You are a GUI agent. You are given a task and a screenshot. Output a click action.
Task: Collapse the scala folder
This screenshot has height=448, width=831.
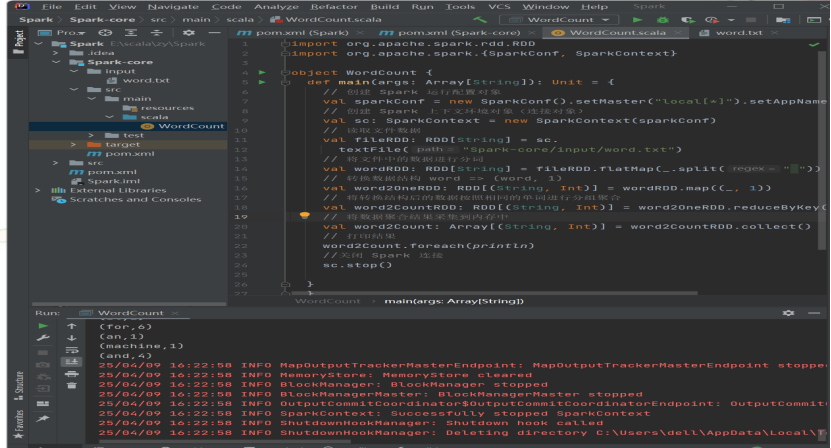click(x=110, y=117)
